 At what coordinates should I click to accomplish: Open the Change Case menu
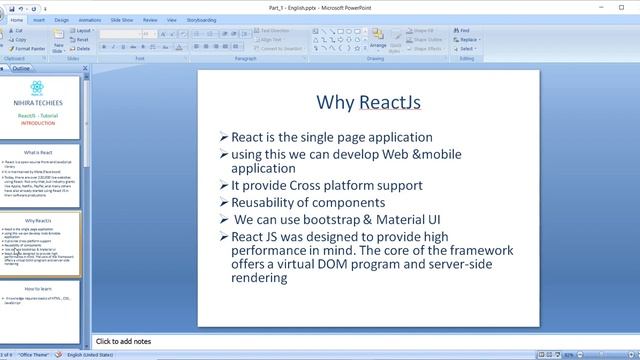165,47
